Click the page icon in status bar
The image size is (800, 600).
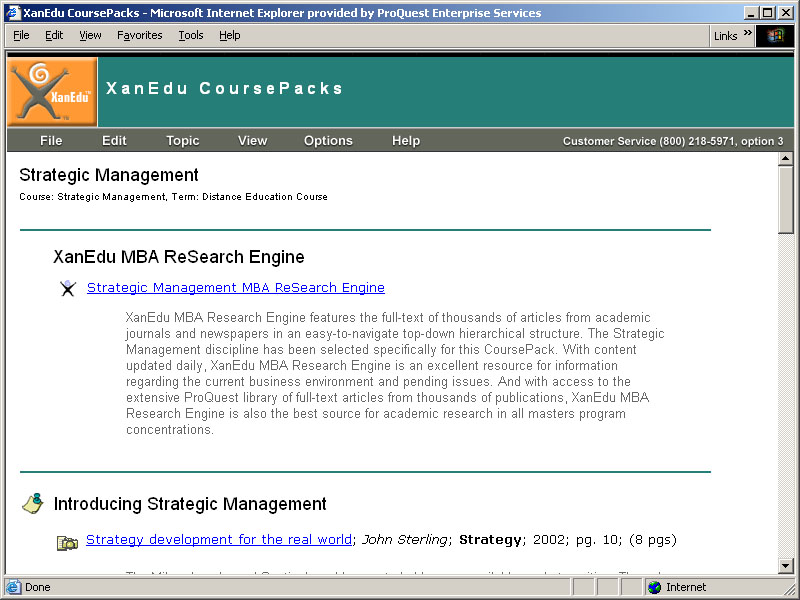click(x=13, y=587)
